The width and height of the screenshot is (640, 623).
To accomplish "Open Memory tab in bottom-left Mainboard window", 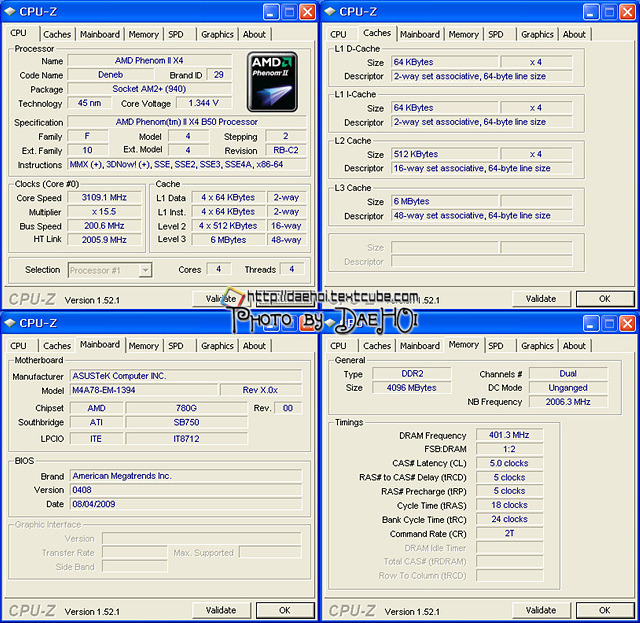I will coord(144,346).
